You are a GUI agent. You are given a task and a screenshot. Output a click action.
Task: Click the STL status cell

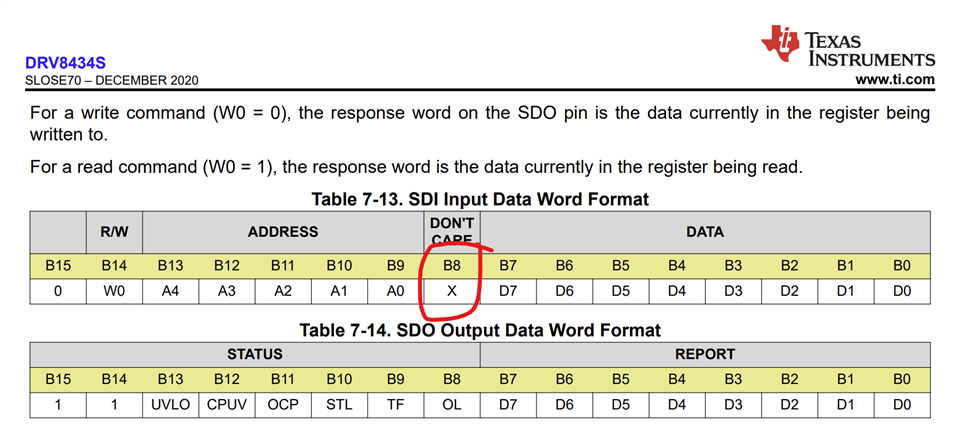click(339, 405)
